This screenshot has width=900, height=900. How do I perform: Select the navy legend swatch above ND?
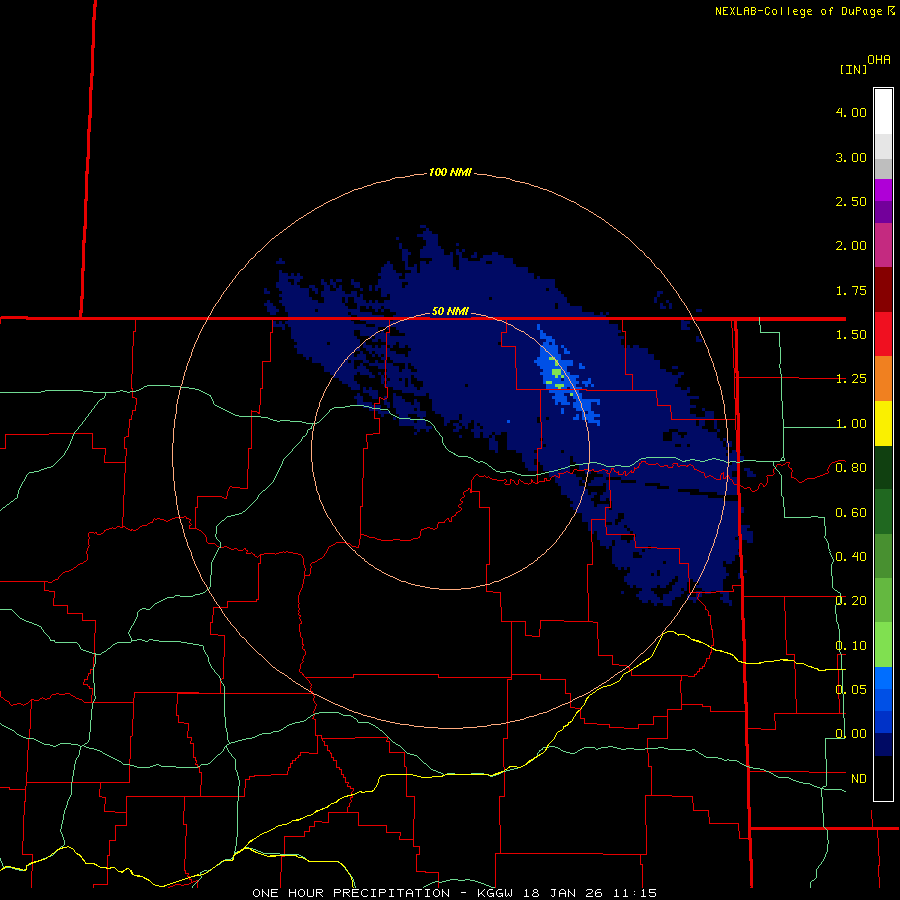pos(883,744)
